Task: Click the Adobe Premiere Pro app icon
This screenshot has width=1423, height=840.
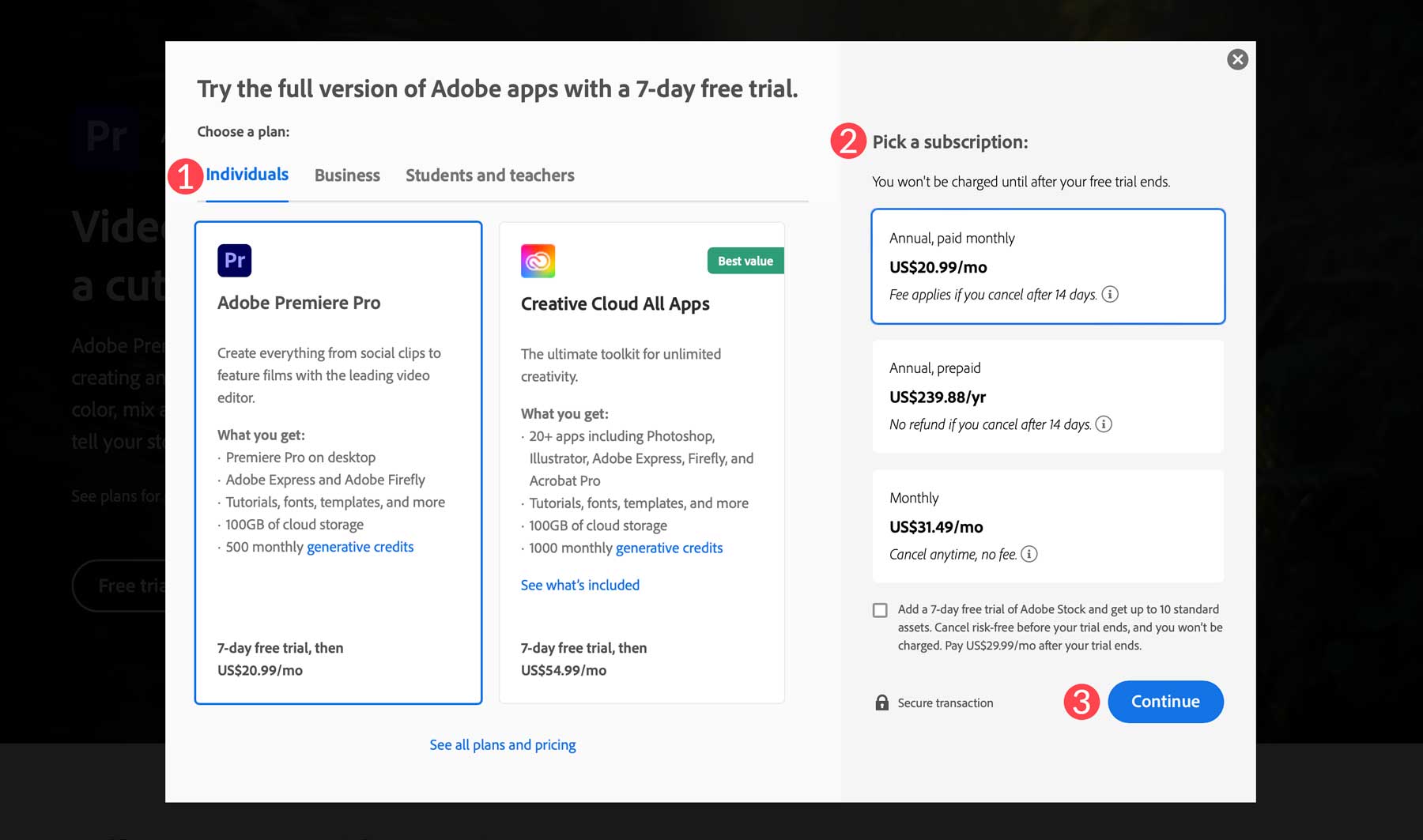Action: (234, 260)
